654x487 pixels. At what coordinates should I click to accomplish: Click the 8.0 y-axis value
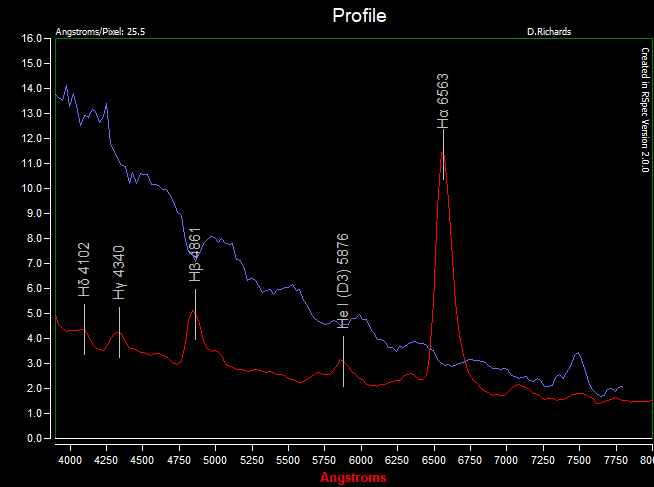click(x=34, y=238)
